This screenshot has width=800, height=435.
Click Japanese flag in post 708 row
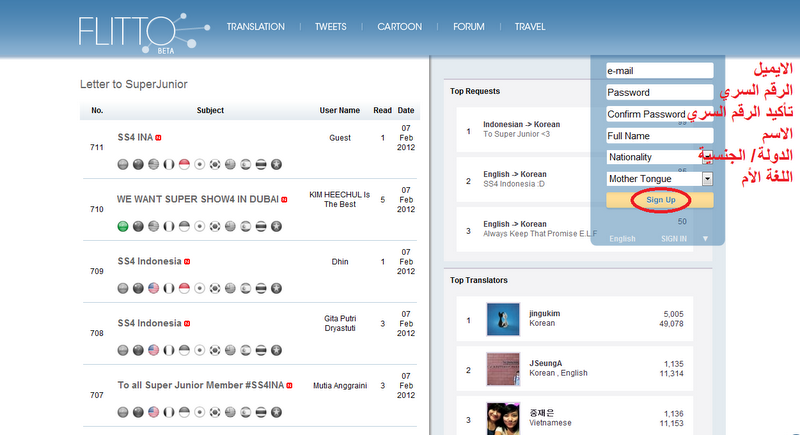click(199, 350)
